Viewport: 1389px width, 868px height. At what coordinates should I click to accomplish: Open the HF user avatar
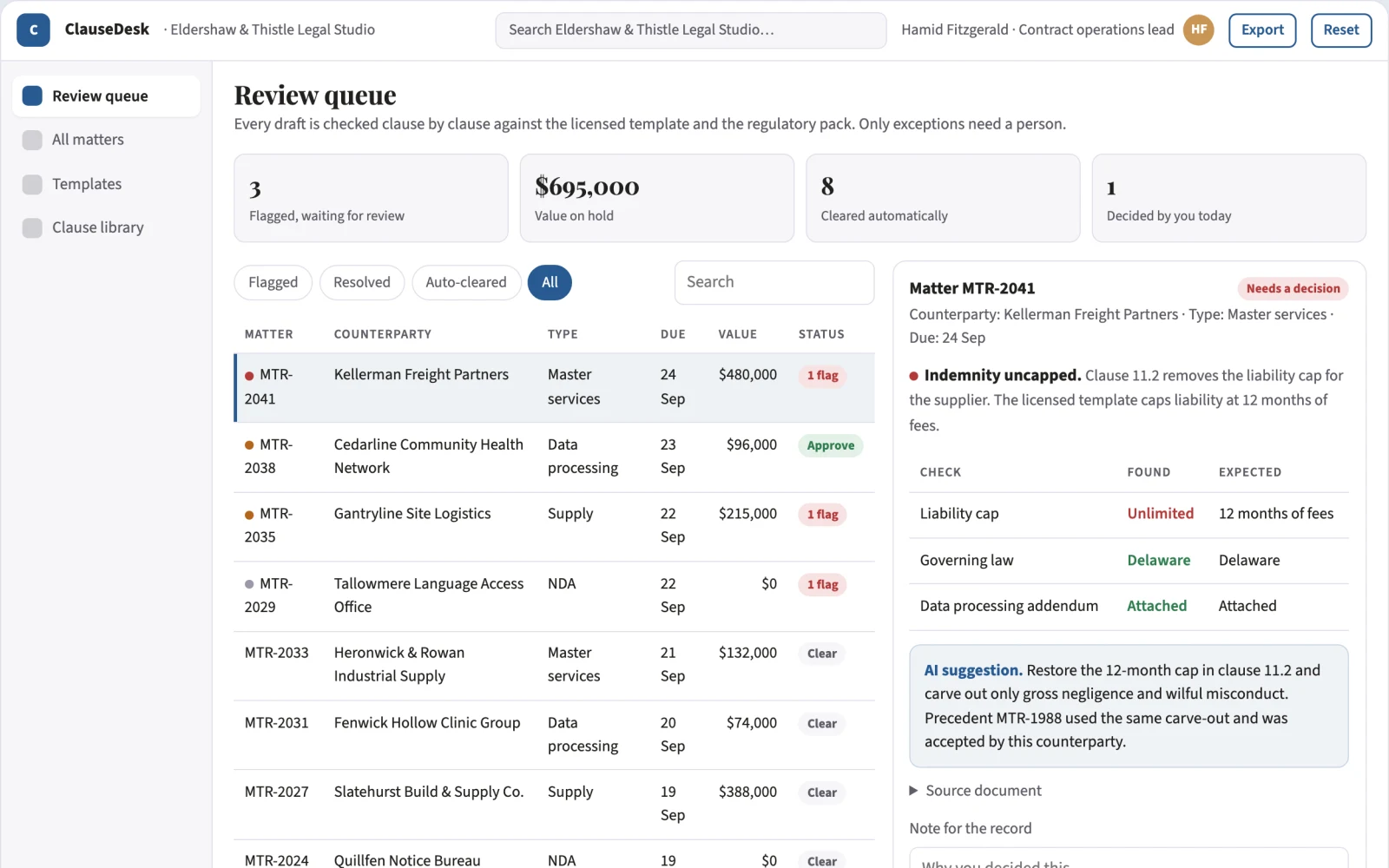1199,30
